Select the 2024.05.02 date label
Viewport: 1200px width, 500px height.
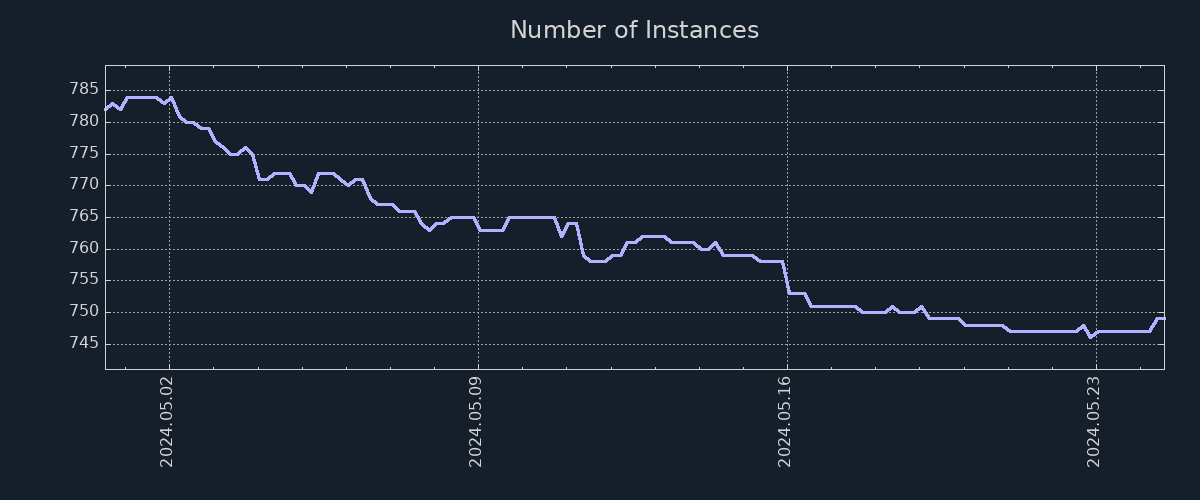pyautogui.click(x=168, y=422)
